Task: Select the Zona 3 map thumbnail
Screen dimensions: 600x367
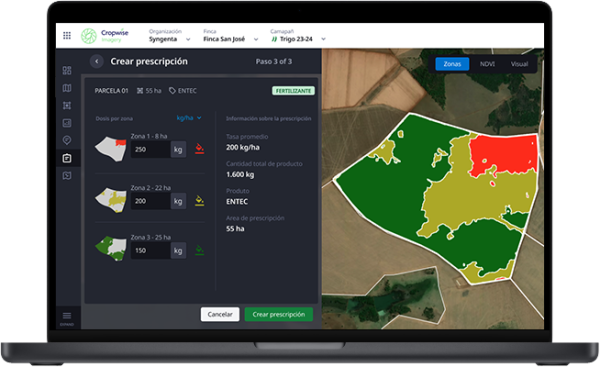Action: tap(111, 249)
